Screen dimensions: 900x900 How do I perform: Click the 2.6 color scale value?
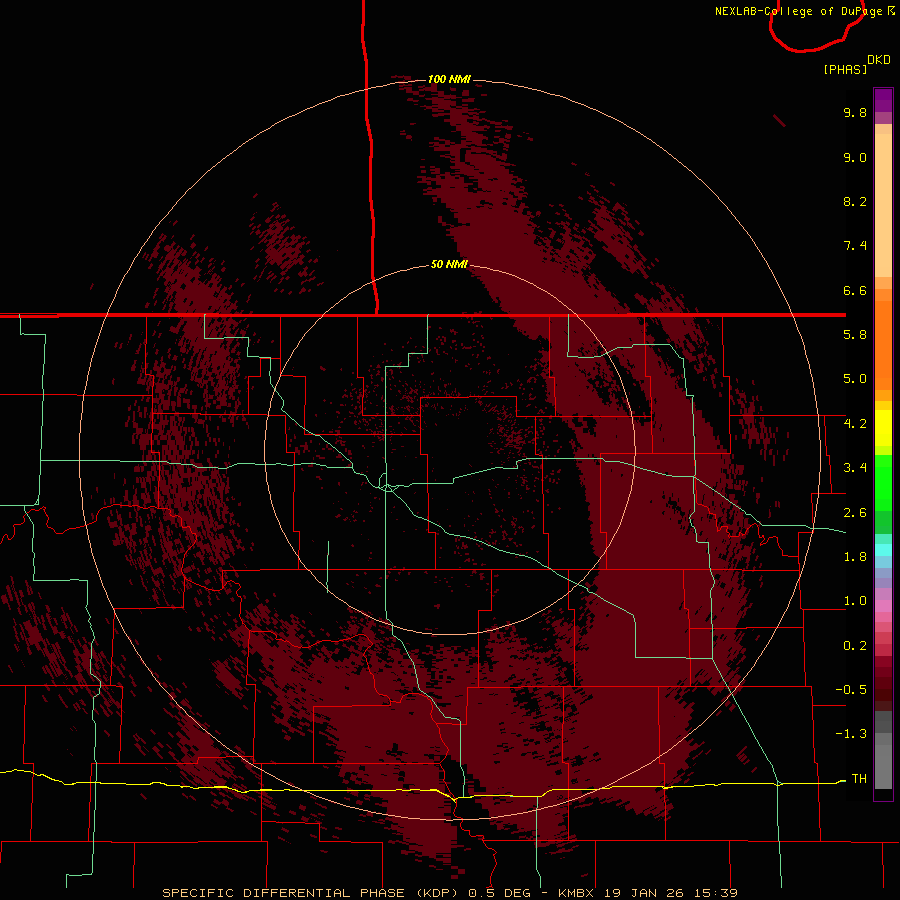click(x=855, y=513)
